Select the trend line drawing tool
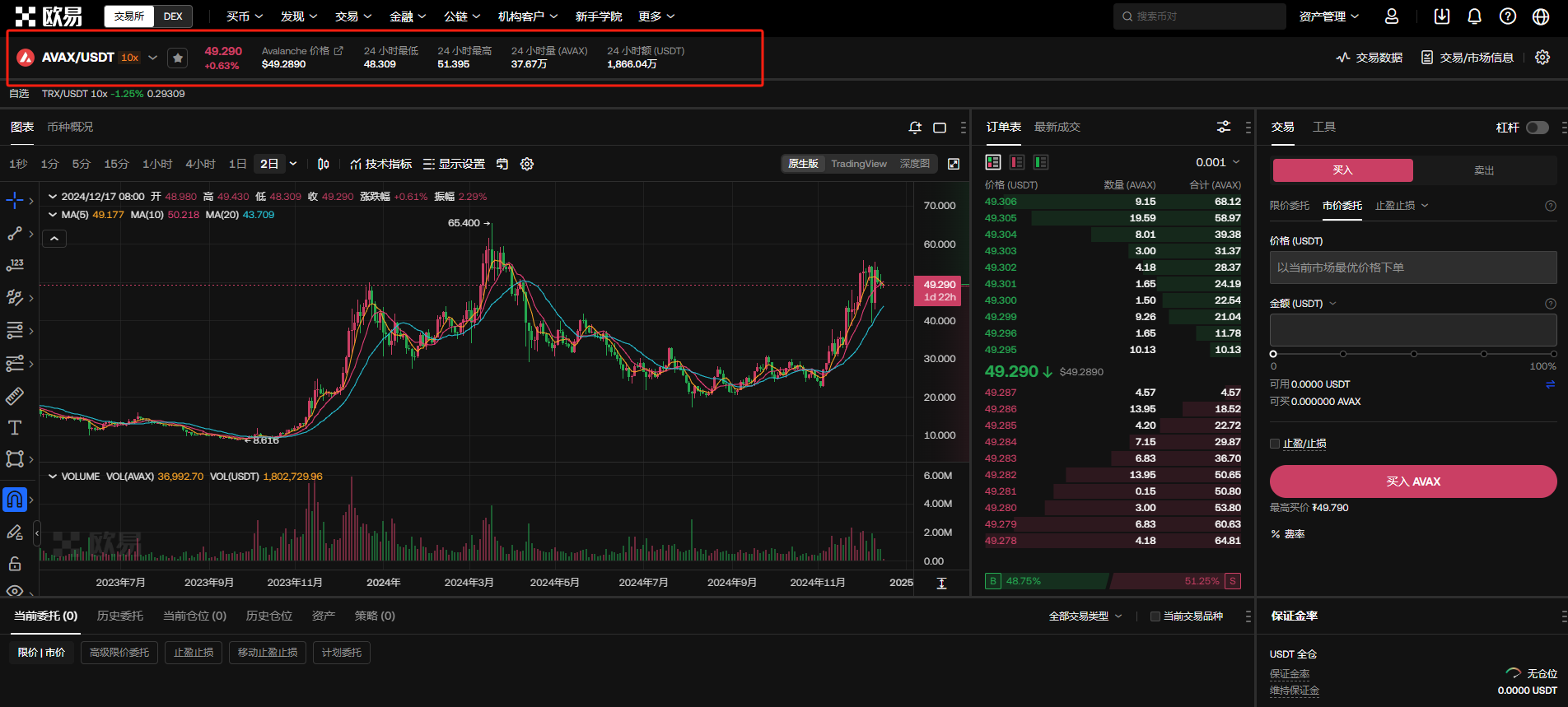Screen dimensions: 1568x707 [x=15, y=234]
